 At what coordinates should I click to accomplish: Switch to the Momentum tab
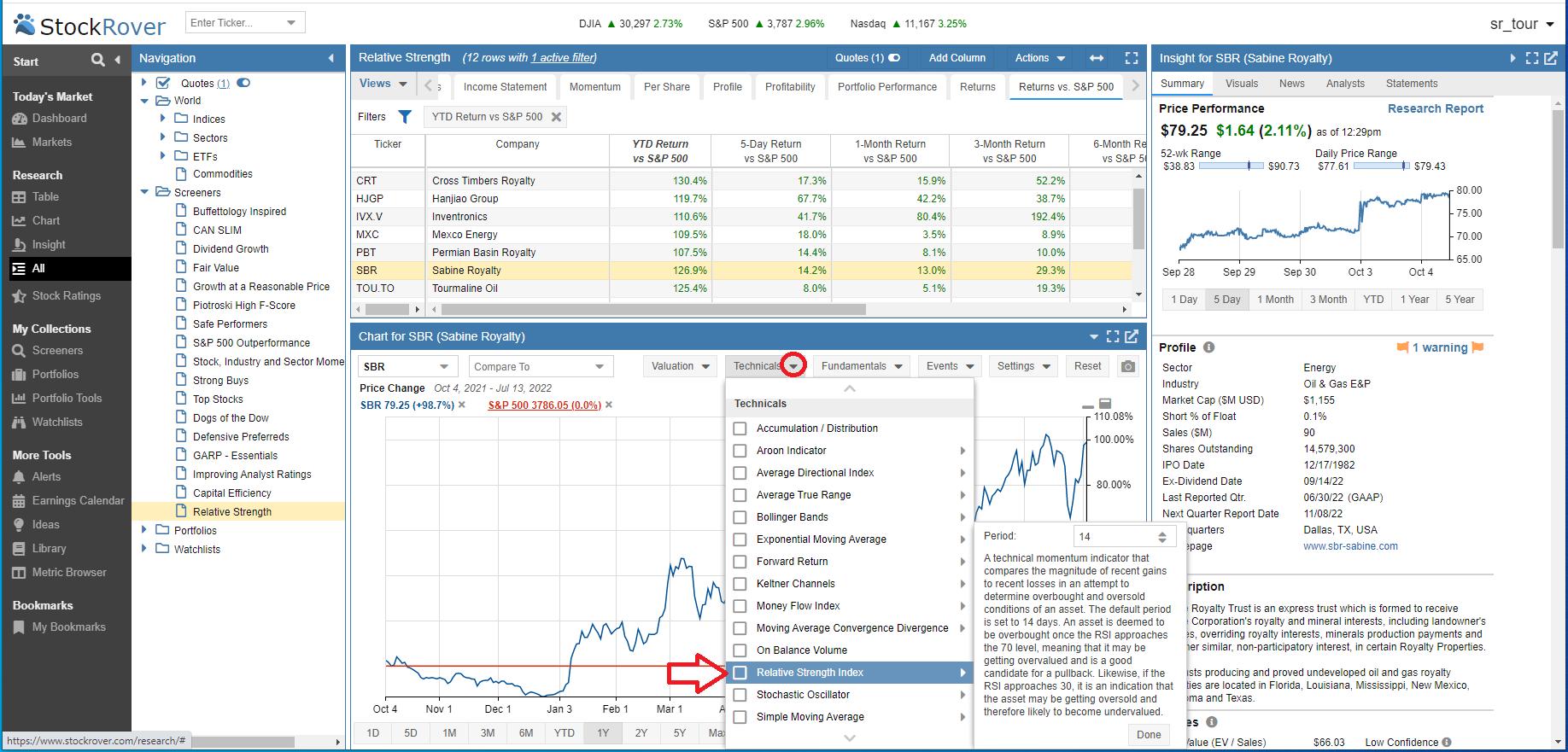(x=595, y=87)
